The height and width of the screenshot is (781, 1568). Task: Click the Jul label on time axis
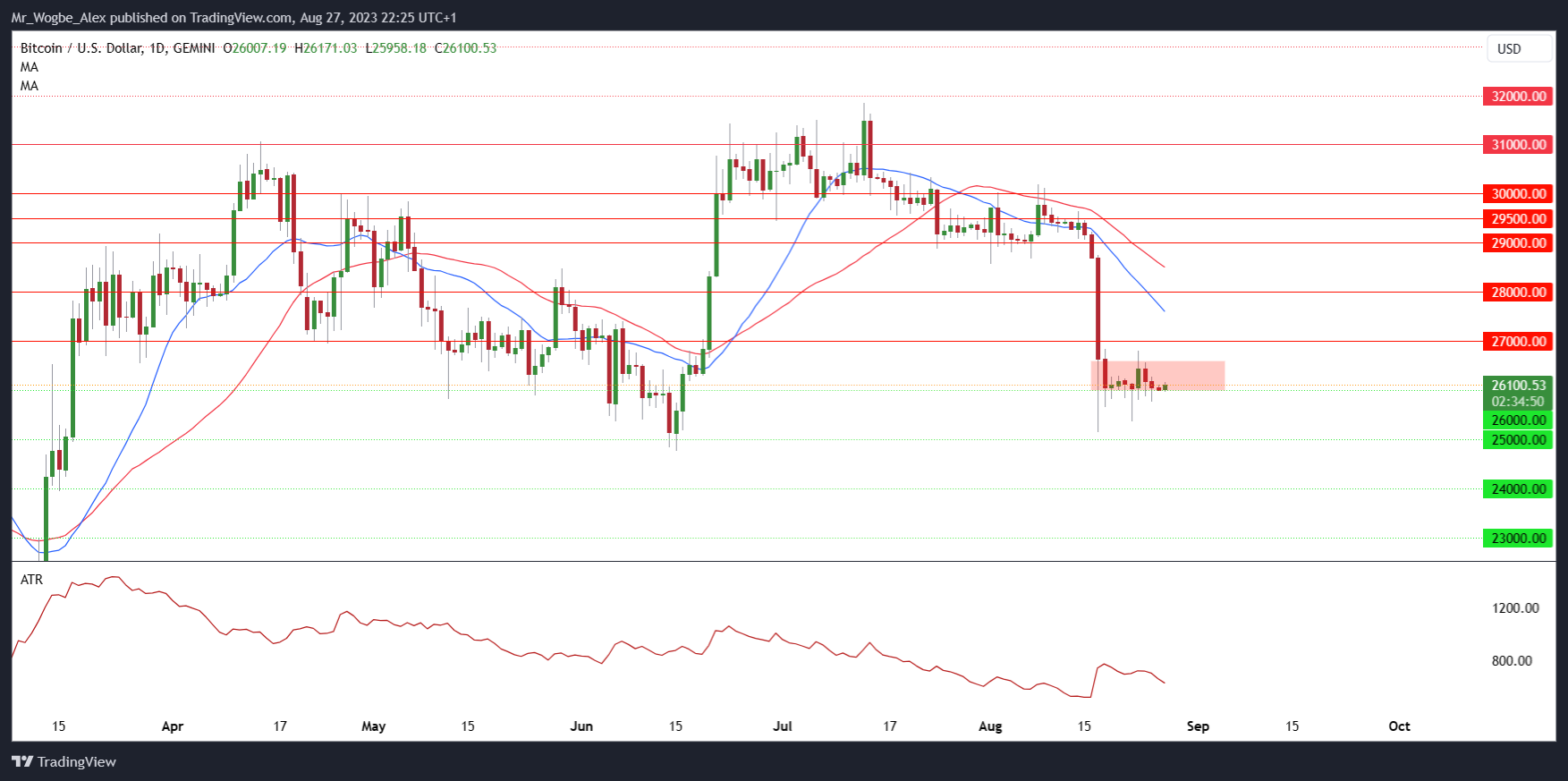click(783, 726)
